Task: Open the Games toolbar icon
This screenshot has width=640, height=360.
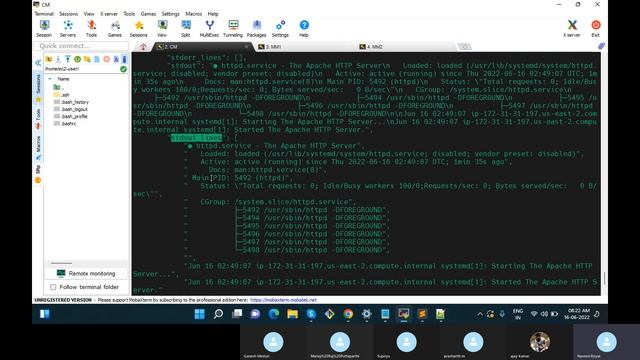Action: 115,29
